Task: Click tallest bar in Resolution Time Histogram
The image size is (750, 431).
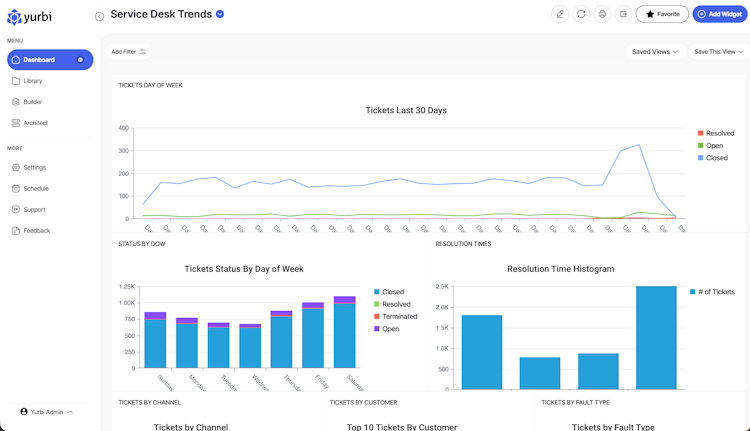Action: point(656,337)
